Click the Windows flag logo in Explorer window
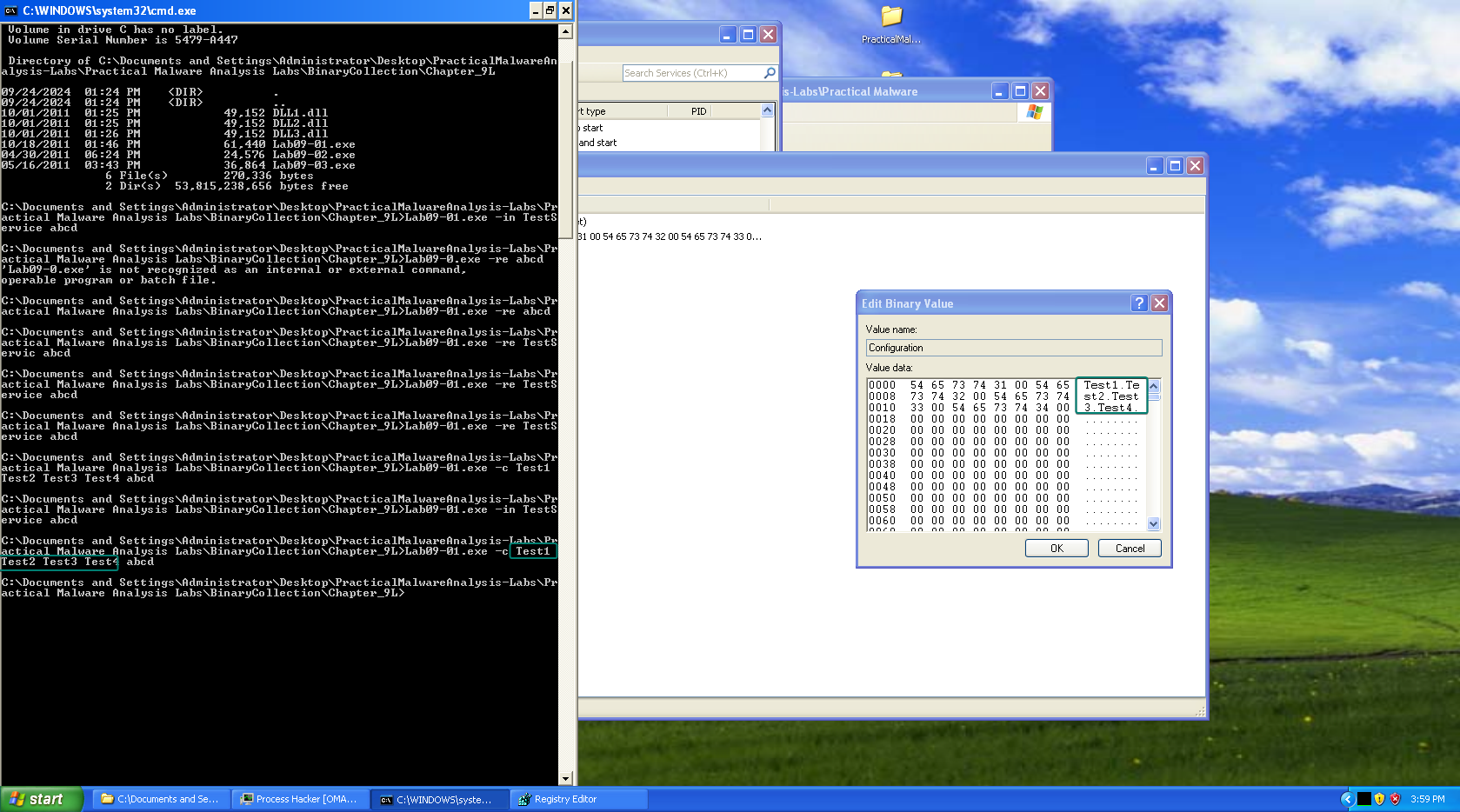The image size is (1460, 812). coord(1034,112)
